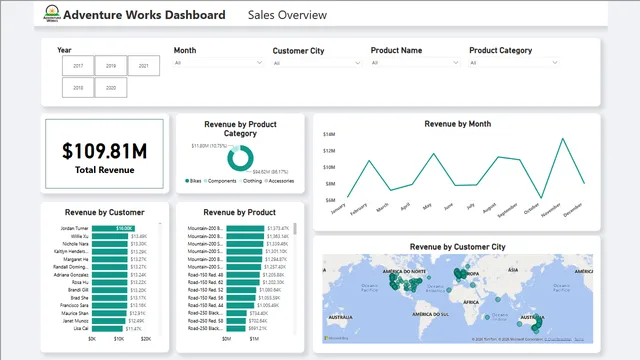Viewport: 640px width, 360px height.
Task: Click the ÁSIA label on map
Action: click(513, 270)
